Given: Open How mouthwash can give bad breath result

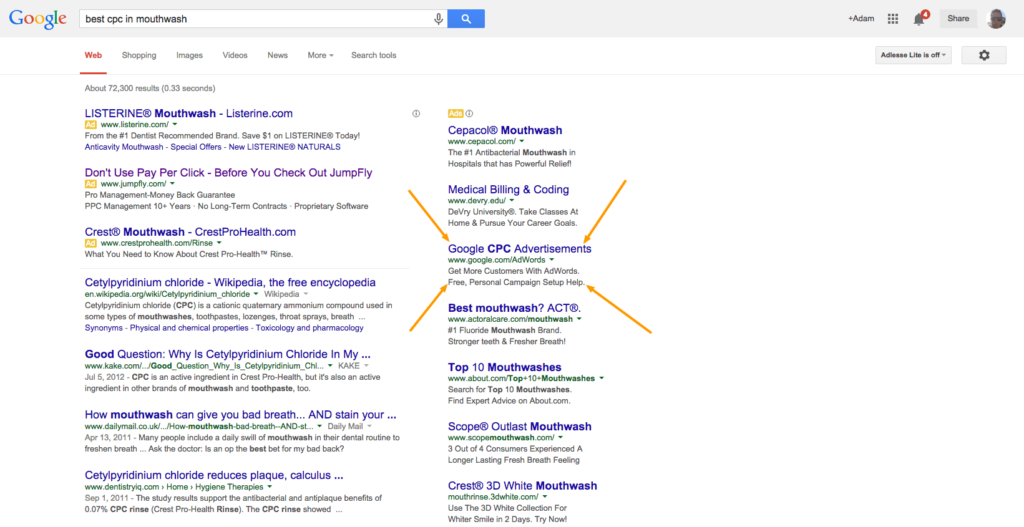Looking at the screenshot, I should (240, 415).
